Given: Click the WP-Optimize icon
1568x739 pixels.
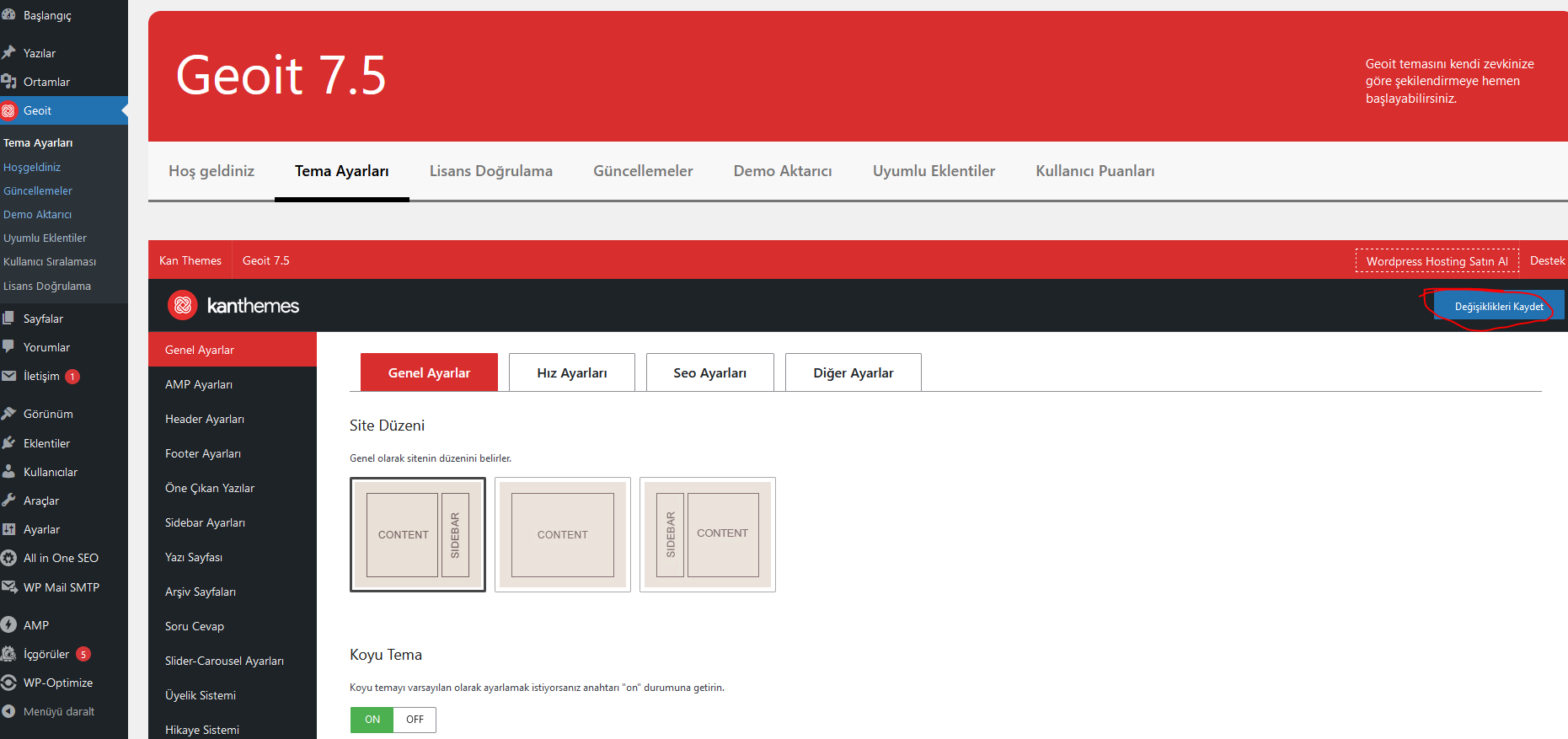Looking at the screenshot, I should [x=8, y=683].
